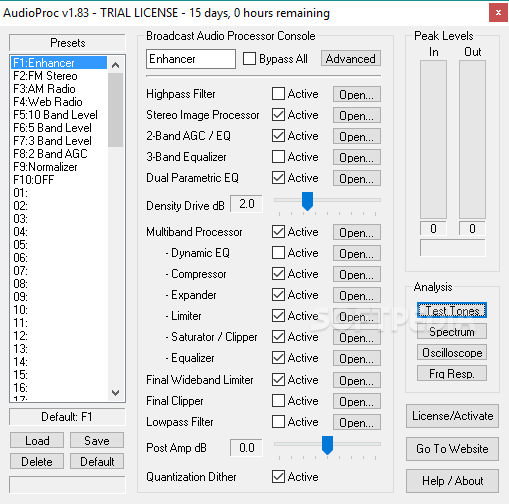
Task: Enable Dynamic EQ Active checkbox
Action: [278, 253]
